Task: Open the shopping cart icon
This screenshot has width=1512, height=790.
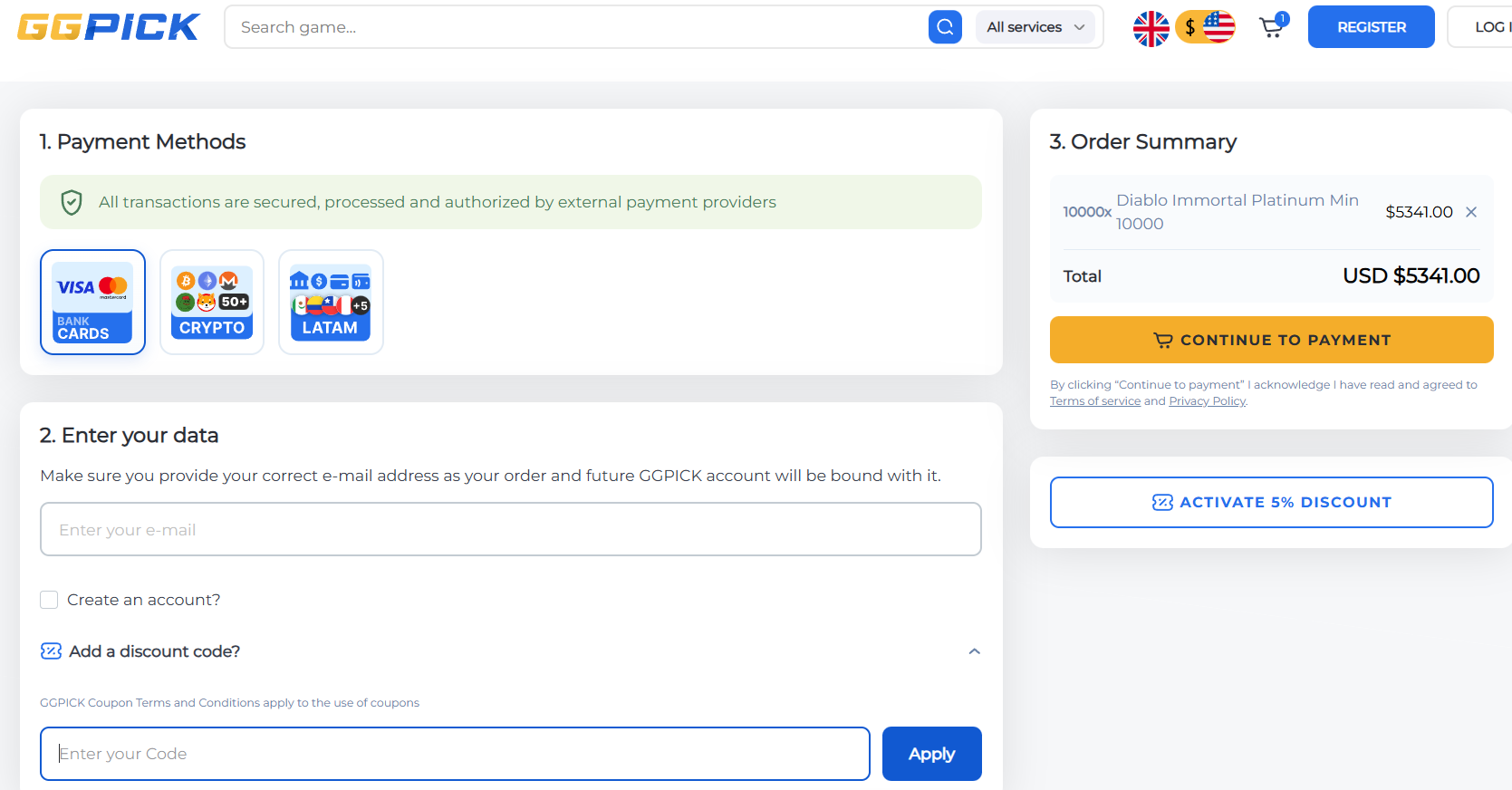Action: click(1272, 27)
